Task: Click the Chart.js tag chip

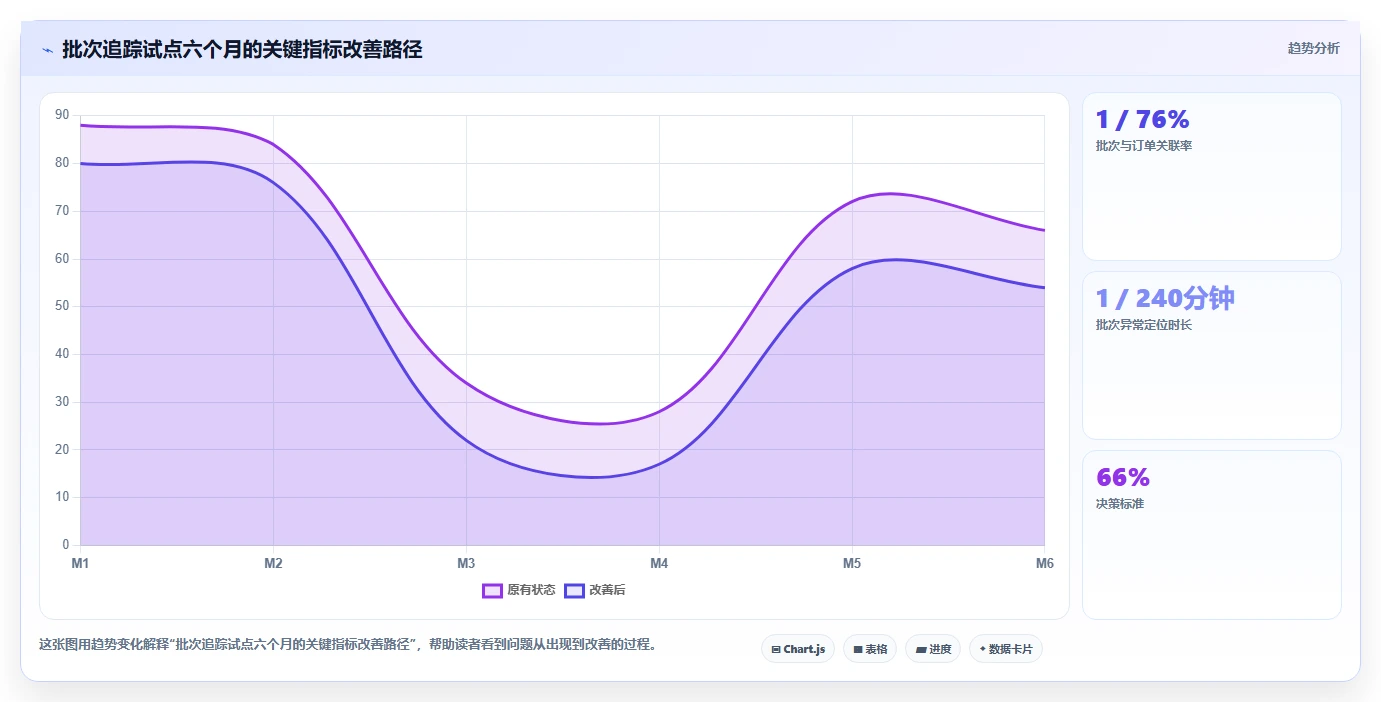Action: [x=798, y=649]
